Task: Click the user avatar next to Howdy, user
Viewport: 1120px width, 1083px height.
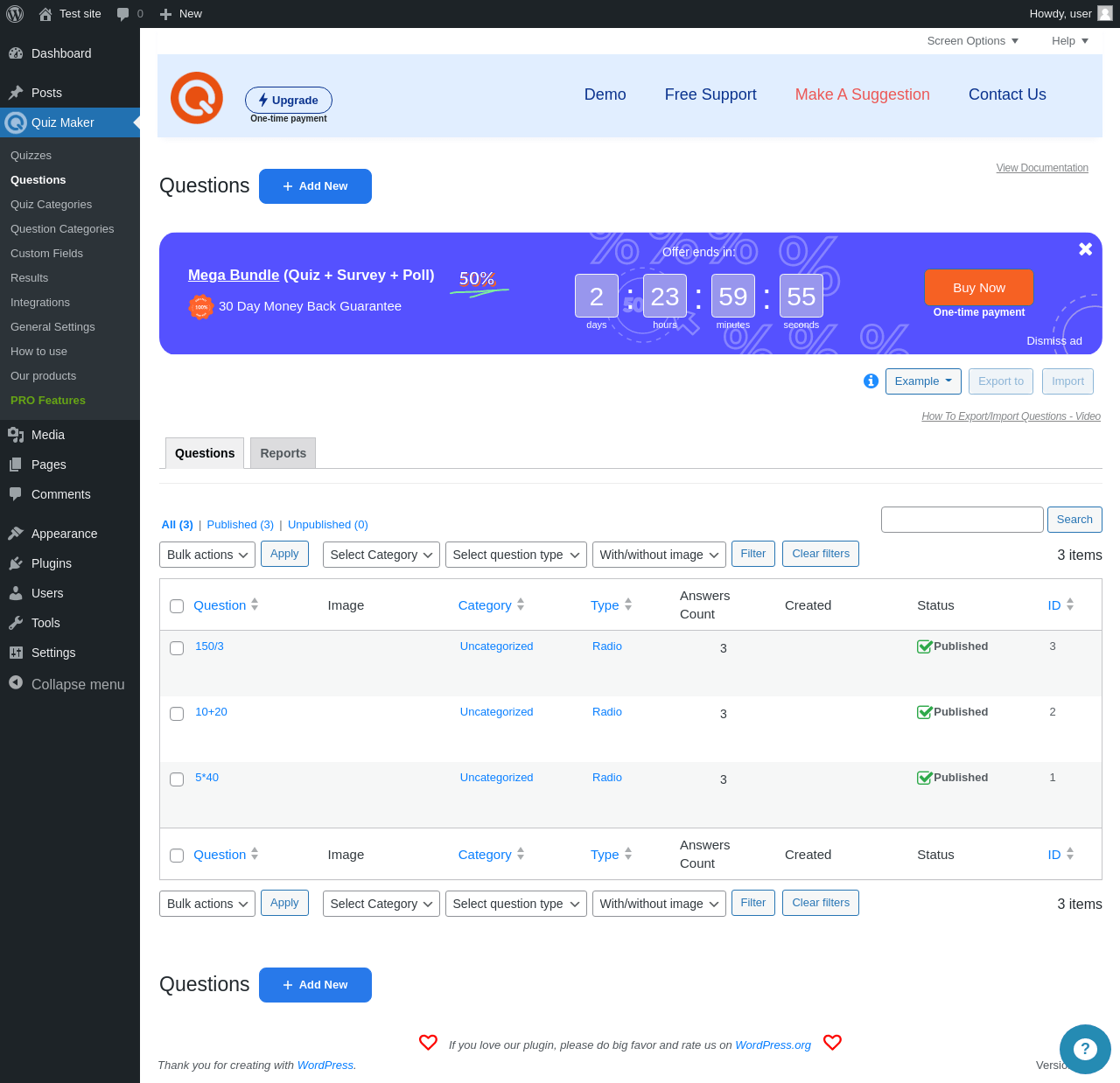Action: (x=1105, y=13)
